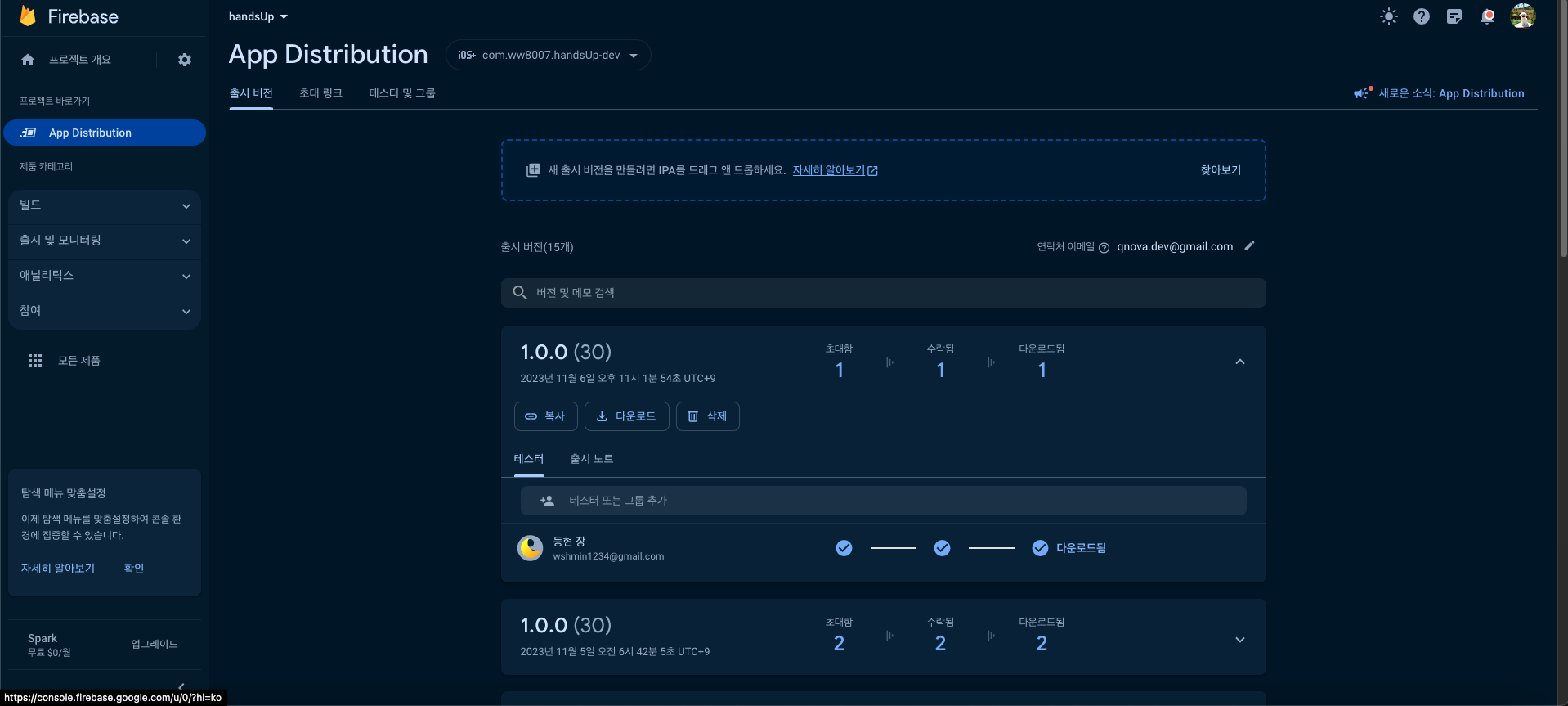Image resolution: width=1568 pixels, height=706 pixels.
Task: Click date 2023년 11월 6일 오후 11시 1분 54초
Action: 618,379
